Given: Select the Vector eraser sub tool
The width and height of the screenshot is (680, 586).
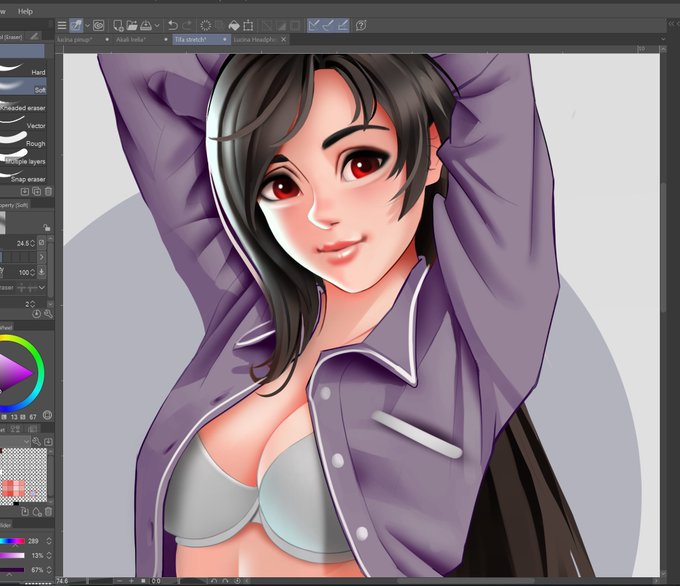Looking at the screenshot, I should point(23,123).
